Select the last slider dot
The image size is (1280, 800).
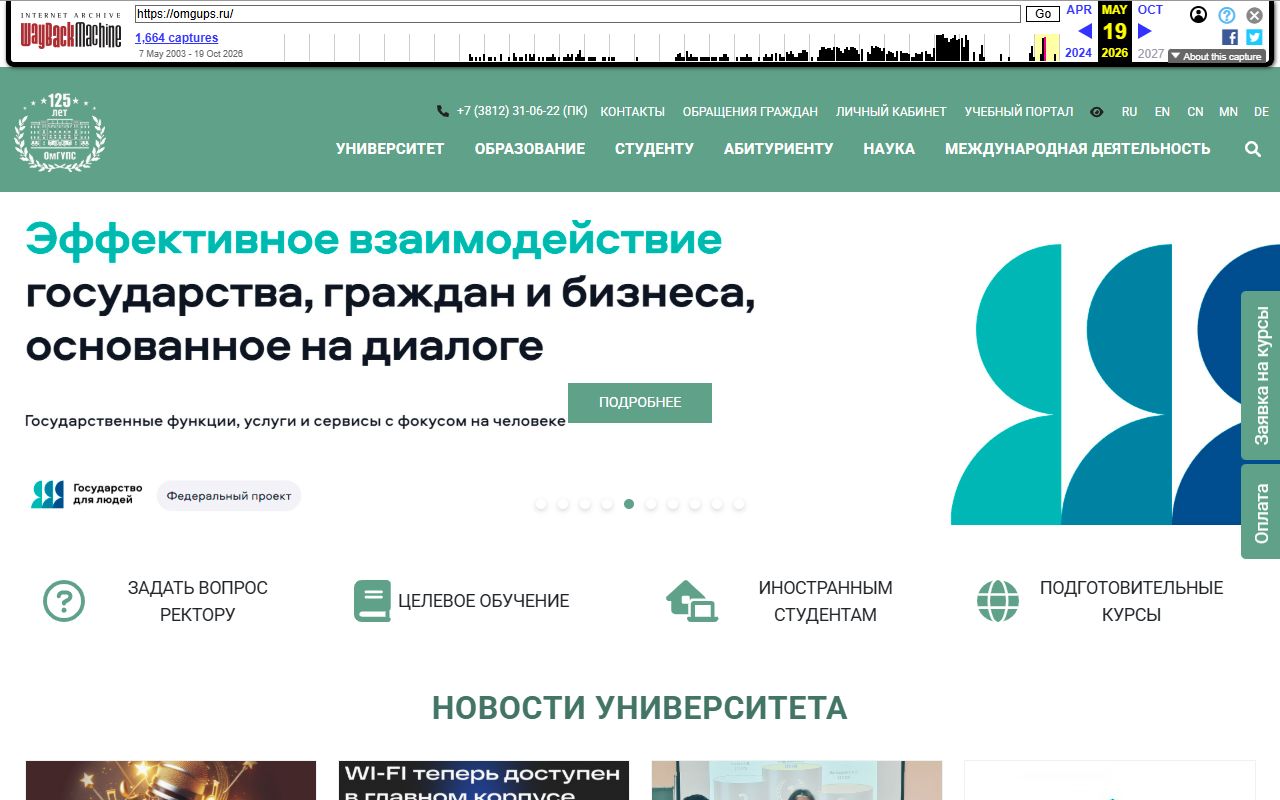coord(739,504)
